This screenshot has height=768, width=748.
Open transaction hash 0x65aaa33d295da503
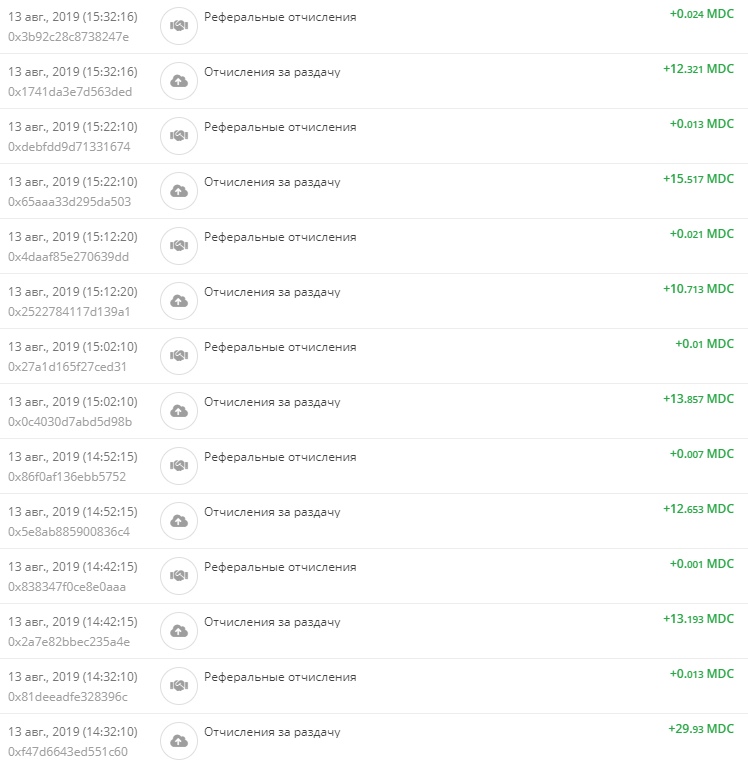click(69, 202)
